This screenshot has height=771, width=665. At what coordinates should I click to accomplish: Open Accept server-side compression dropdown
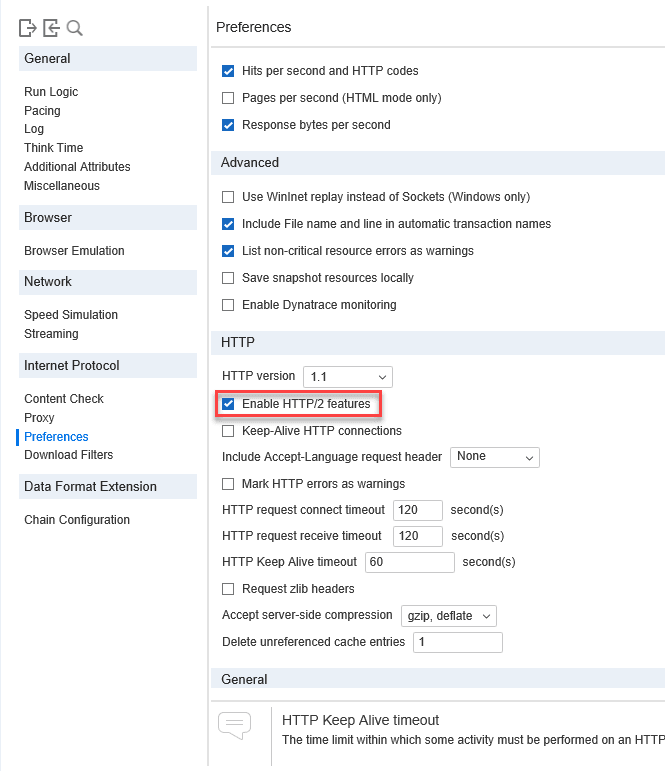(x=449, y=616)
